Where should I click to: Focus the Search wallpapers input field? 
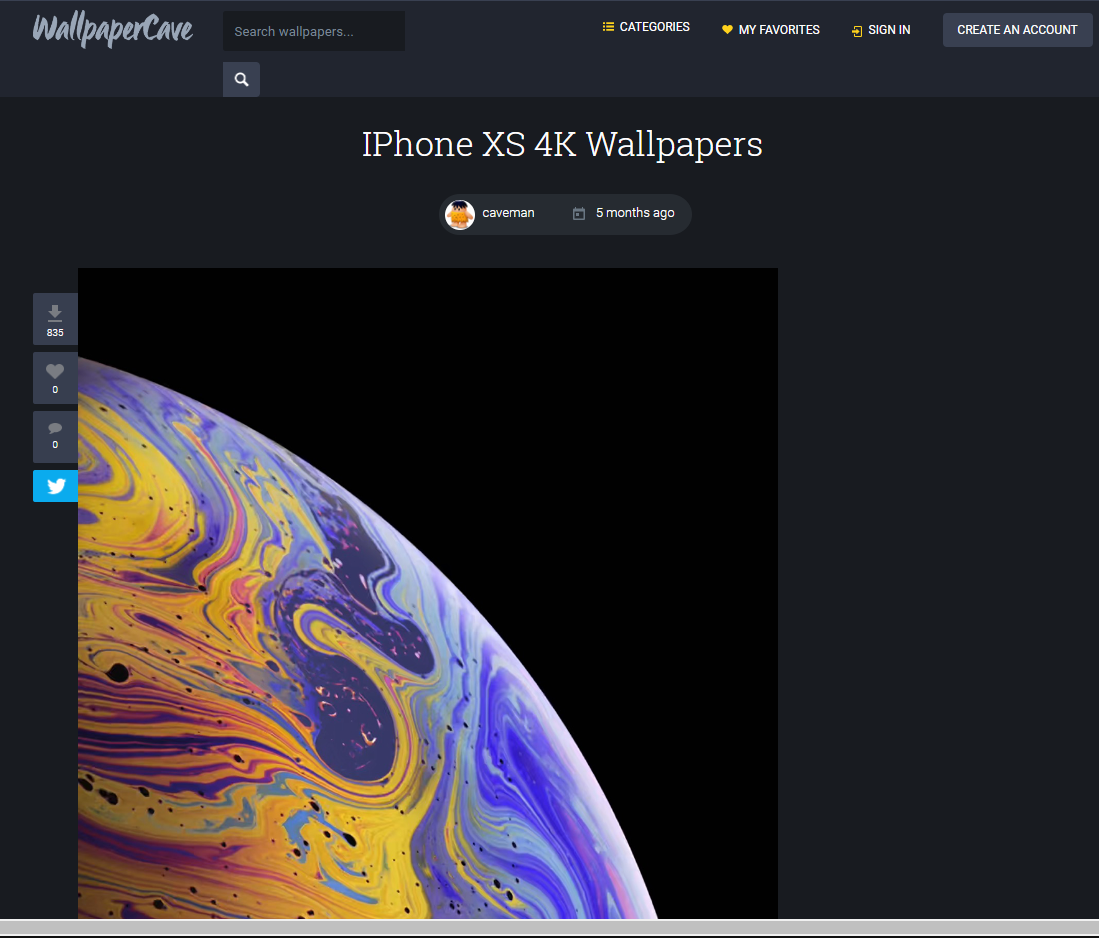[x=313, y=31]
